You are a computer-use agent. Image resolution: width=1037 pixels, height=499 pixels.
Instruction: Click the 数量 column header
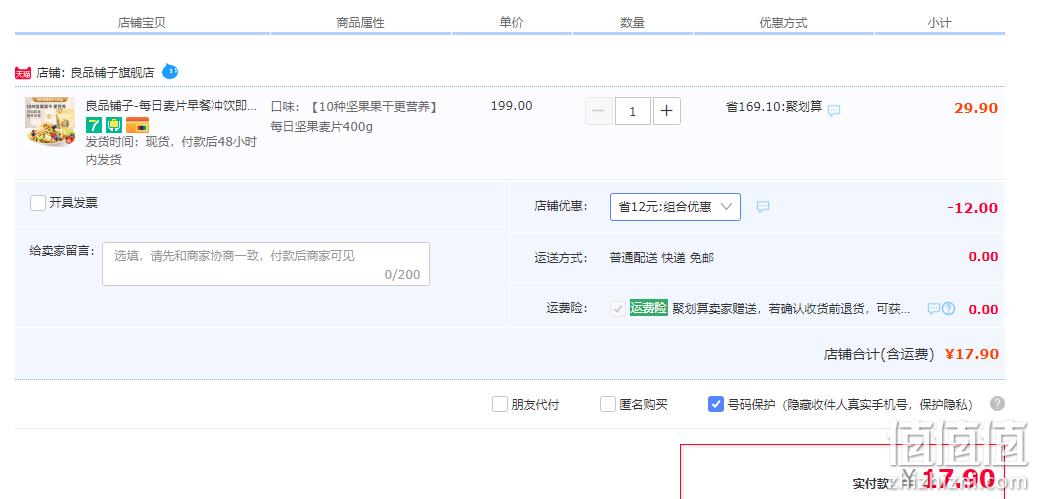point(632,22)
